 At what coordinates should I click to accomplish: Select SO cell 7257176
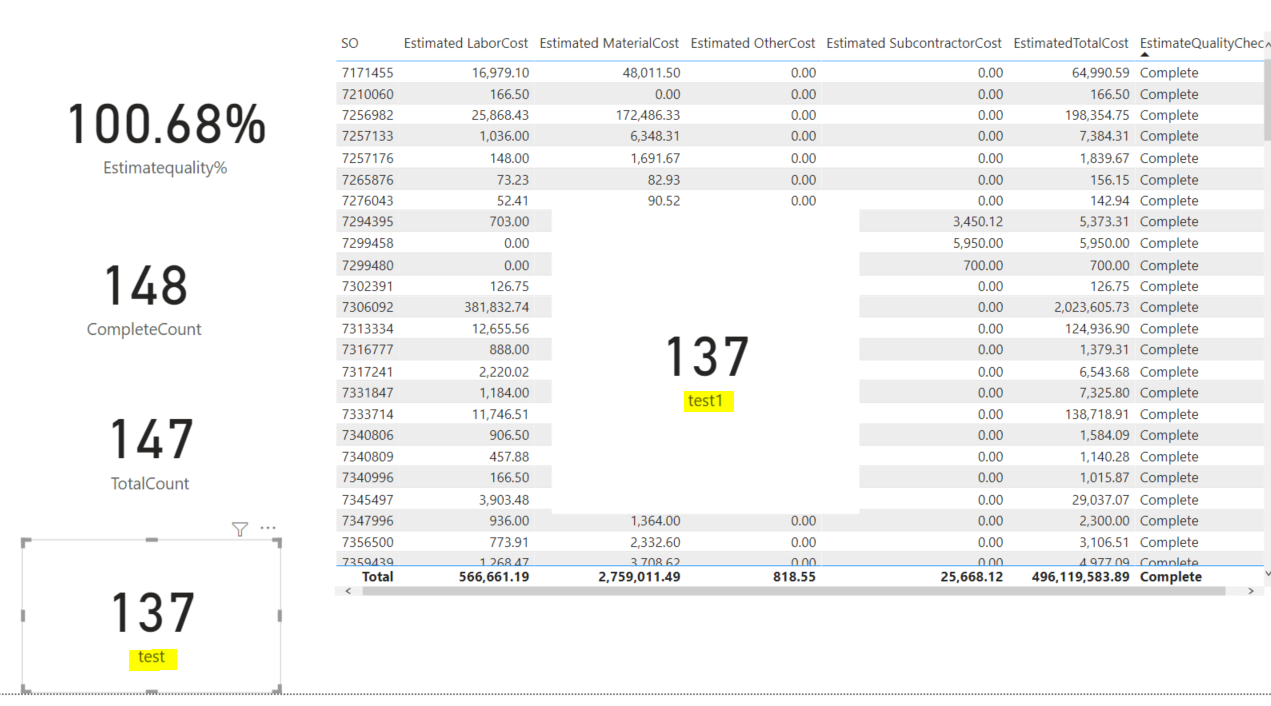coord(367,158)
